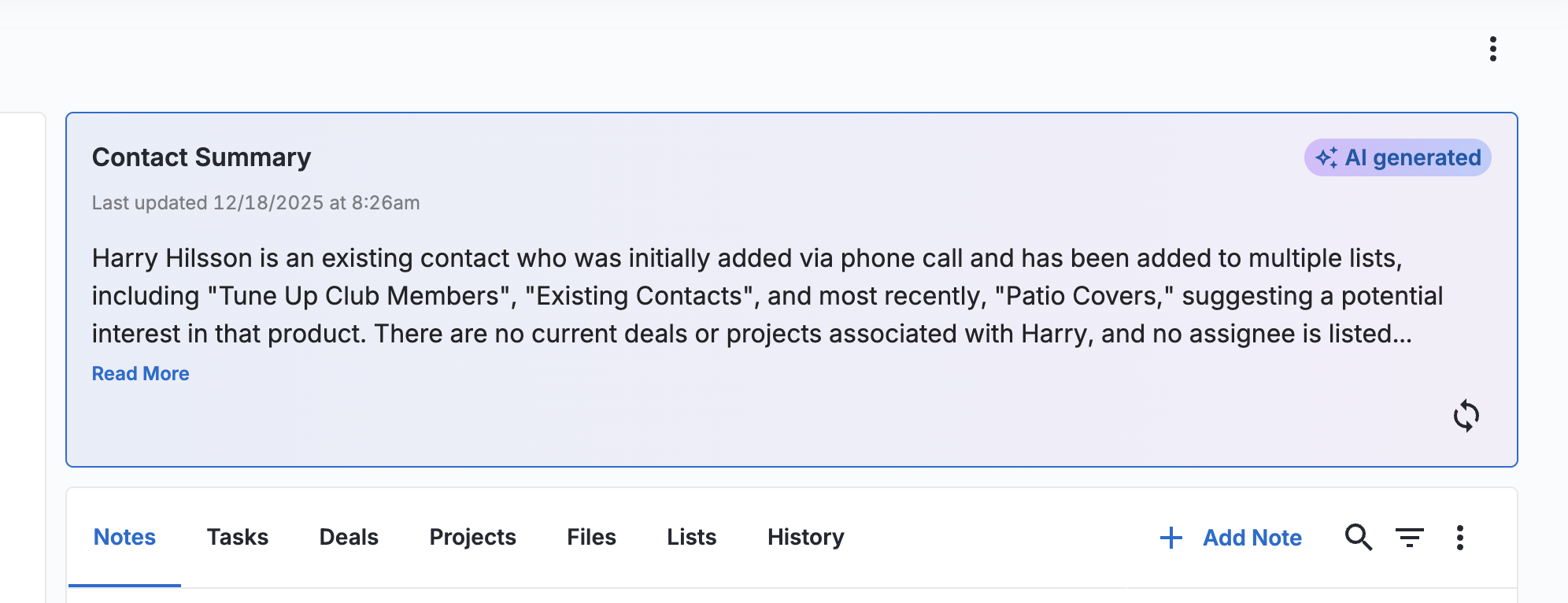The image size is (1568, 603).
Task: Click the Contact Summary heading
Action: [202, 157]
